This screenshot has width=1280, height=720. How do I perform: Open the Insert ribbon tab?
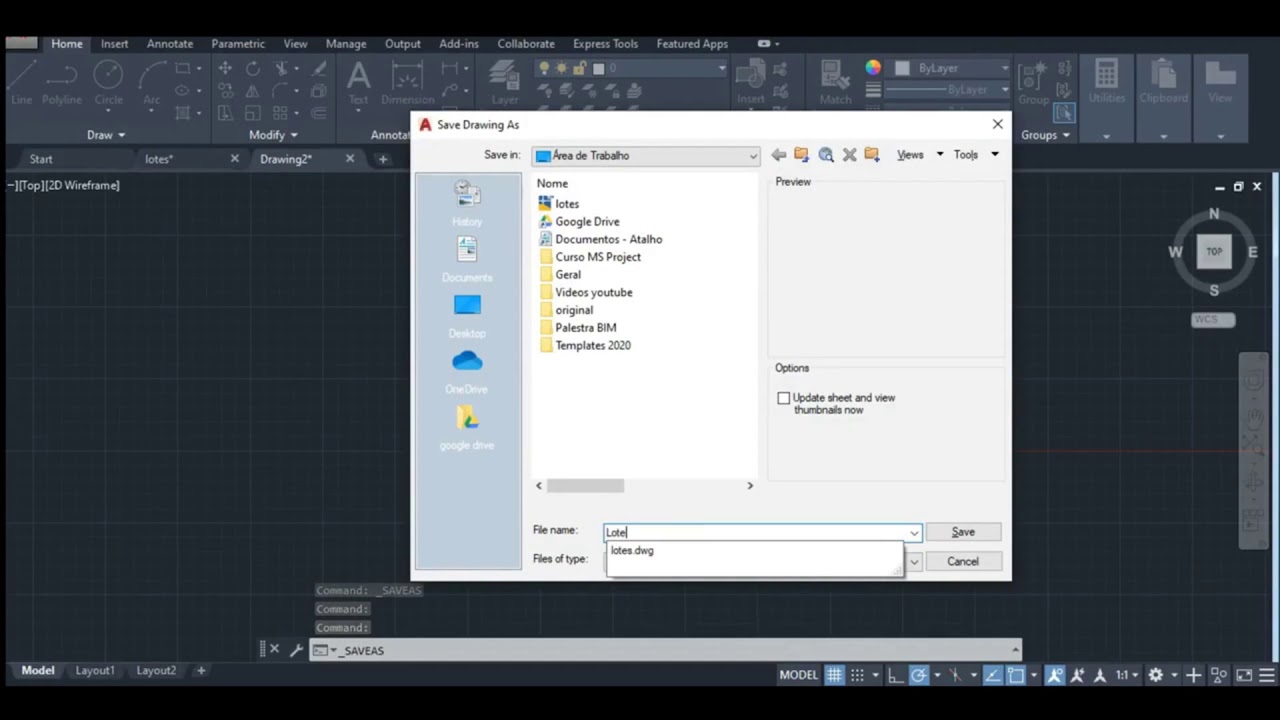(x=114, y=44)
